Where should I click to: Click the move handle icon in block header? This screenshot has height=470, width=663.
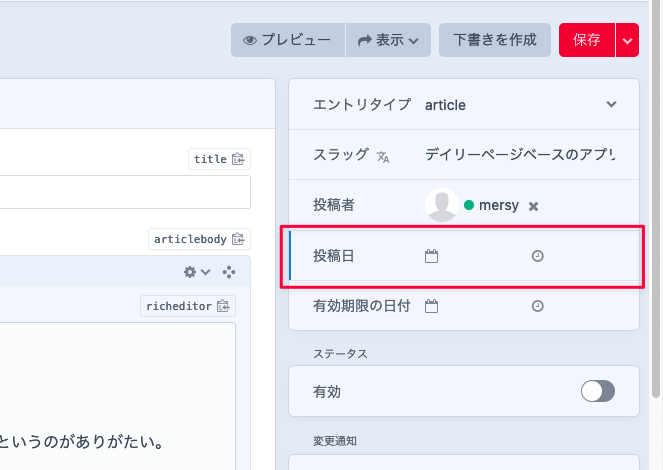(229, 272)
